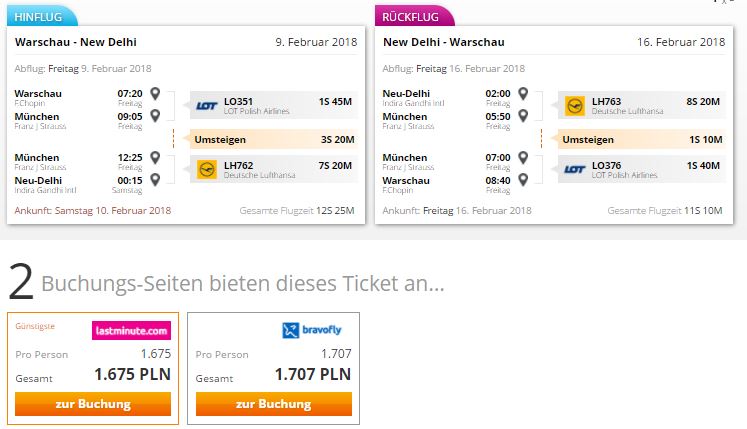The image size is (747, 429).
Task: Click the Lufthansa logo for flight LH762
Action: [x=207, y=170]
